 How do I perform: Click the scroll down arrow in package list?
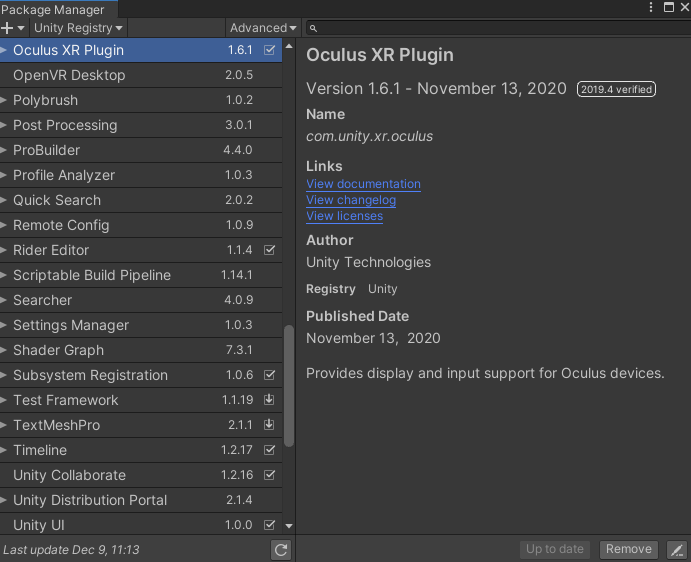tap(289, 526)
